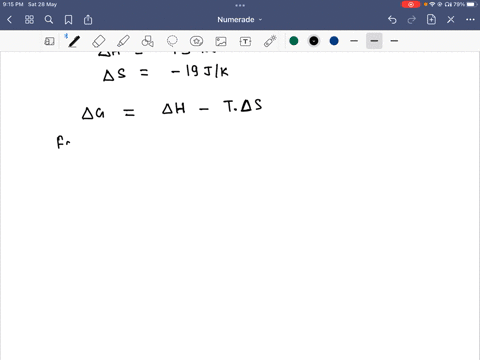
Task: Tap the handwritten ΔG equation on the page
Action: pyautogui.click(x=172, y=109)
